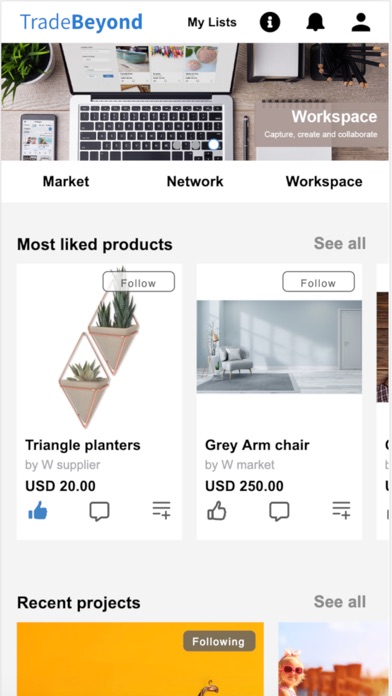392x696 pixels.
Task: Open My Lists in the header
Action: (212, 22)
